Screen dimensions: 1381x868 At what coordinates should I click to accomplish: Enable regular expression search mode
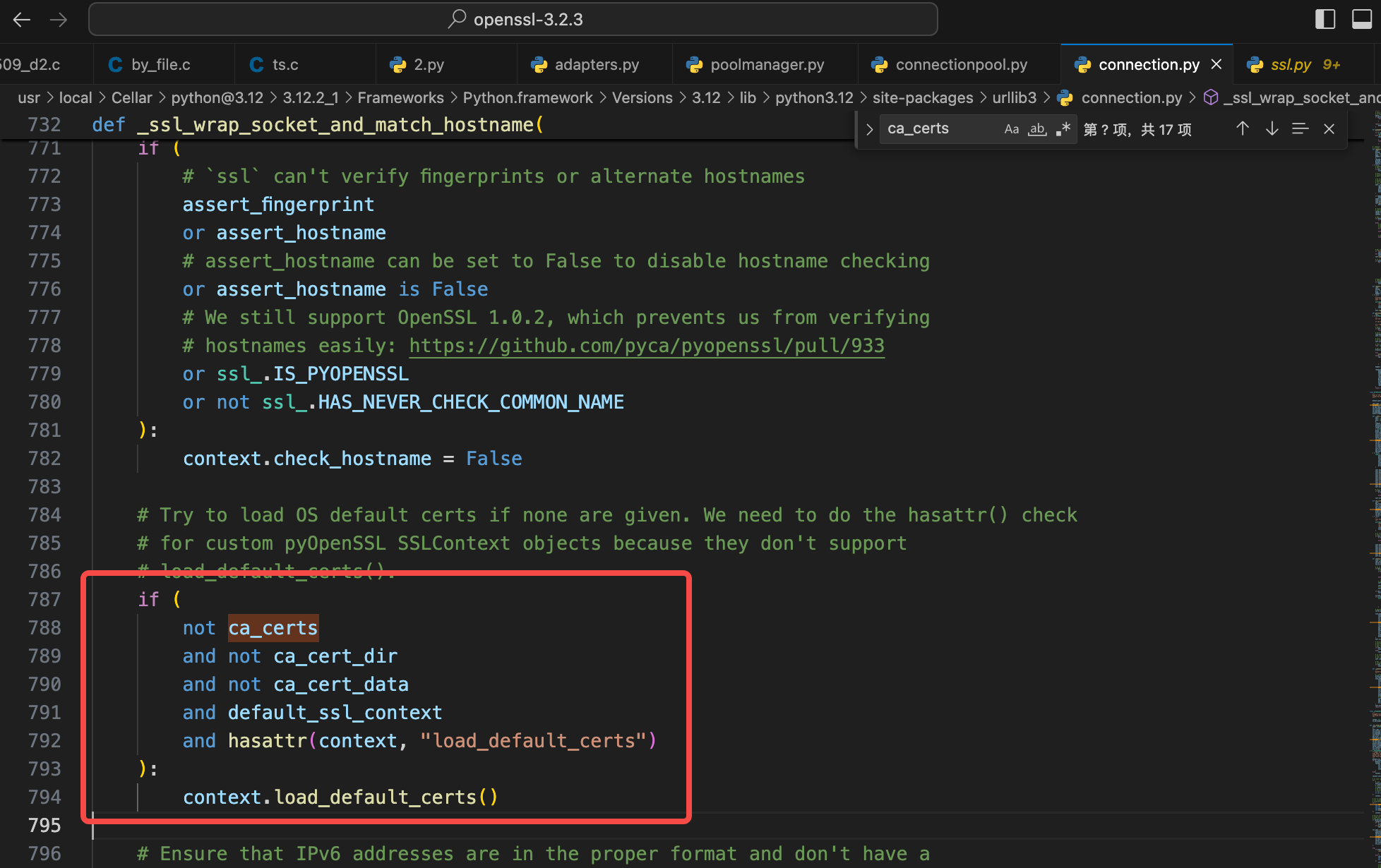tap(1063, 128)
